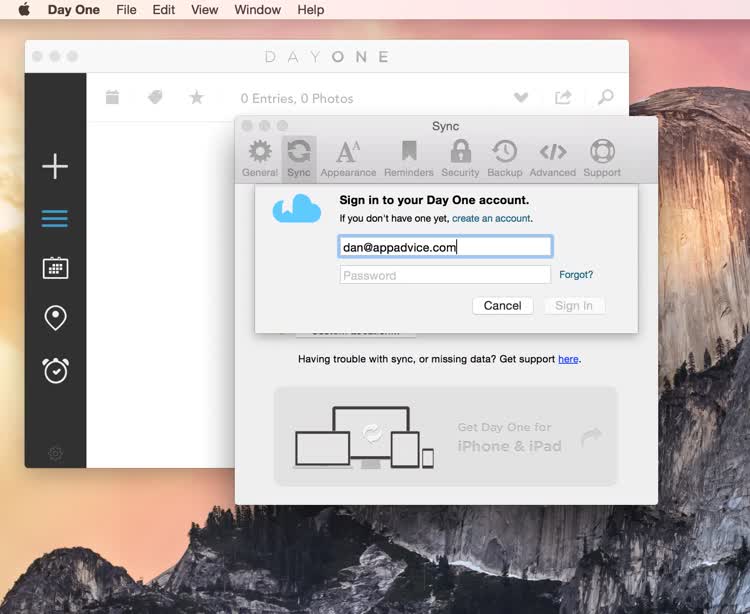
Task: Open Reminders preferences tab
Action: point(409,159)
